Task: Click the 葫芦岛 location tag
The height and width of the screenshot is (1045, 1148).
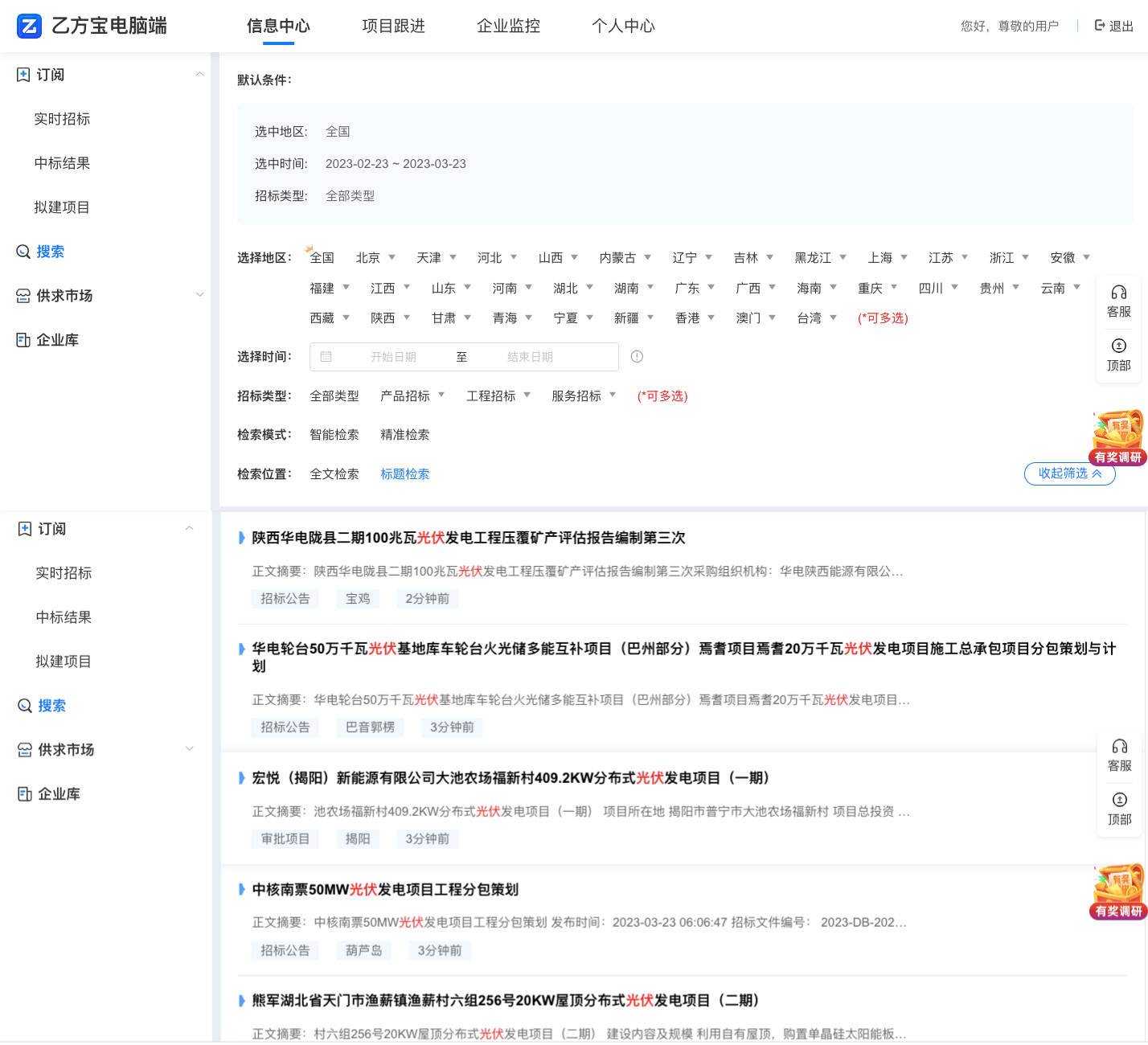Action: click(x=363, y=951)
